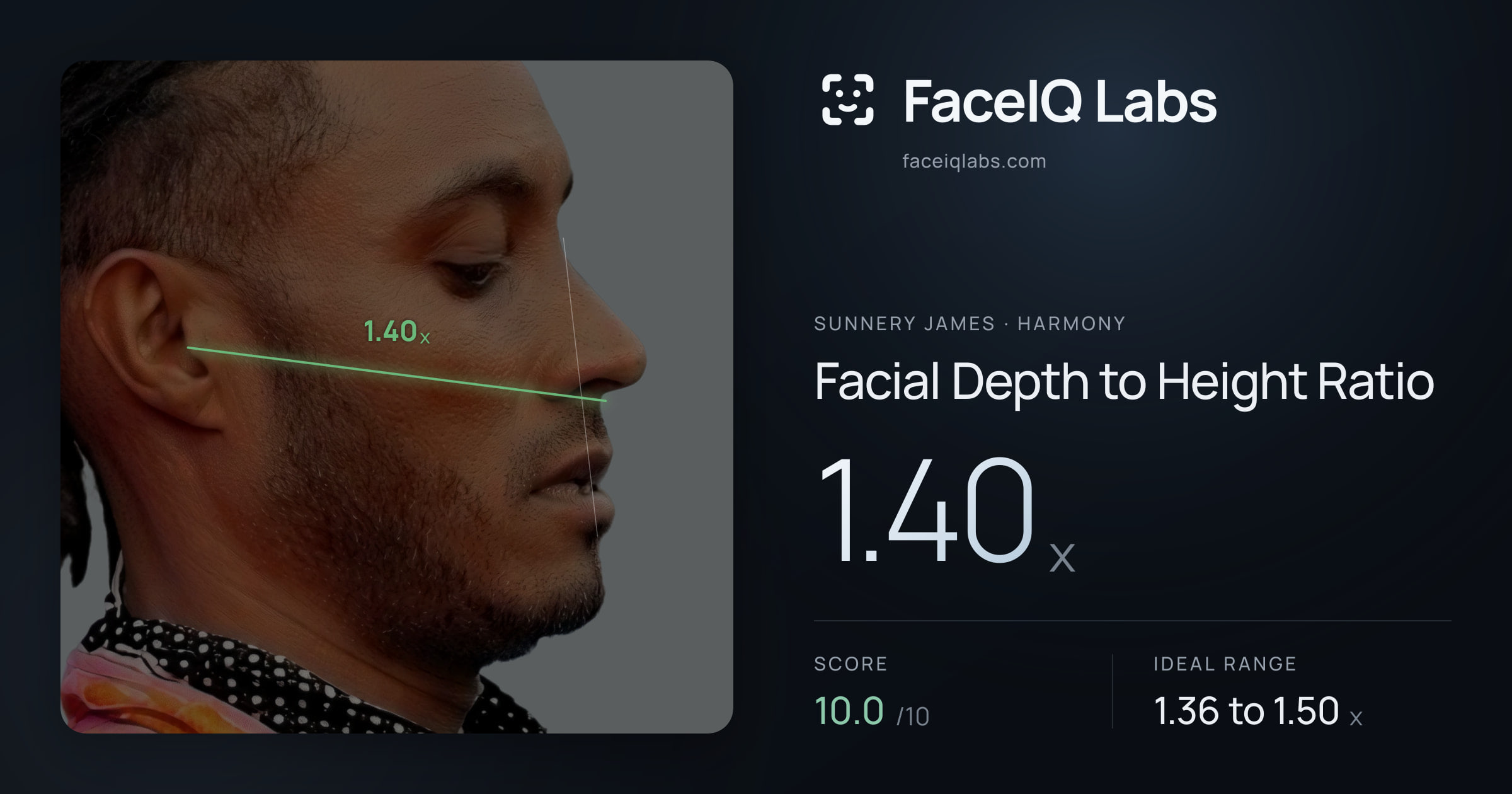Viewport: 1512px width, 794px height.
Task: Select the profile photo thumbnail
Action: pos(397,397)
